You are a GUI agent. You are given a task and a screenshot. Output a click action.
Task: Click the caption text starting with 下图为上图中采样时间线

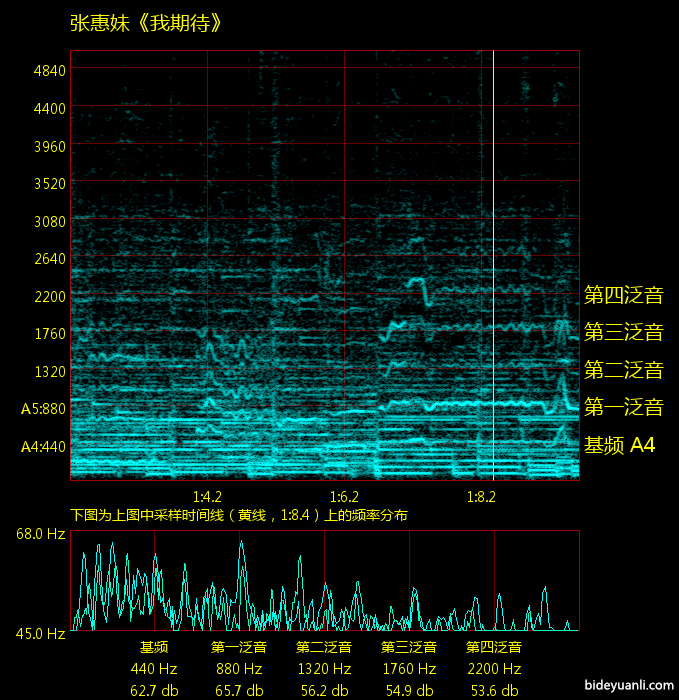click(x=239, y=515)
